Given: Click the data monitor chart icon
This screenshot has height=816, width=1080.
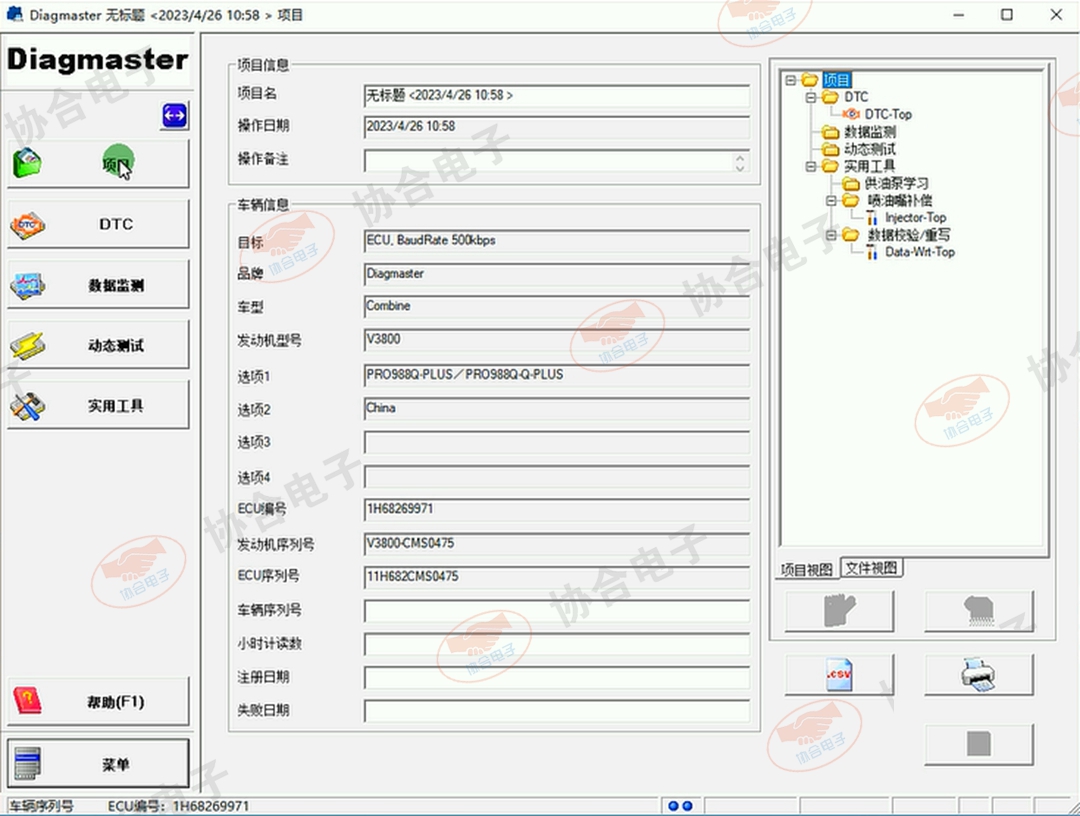Looking at the screenshot, I should [x=28, y=285].
